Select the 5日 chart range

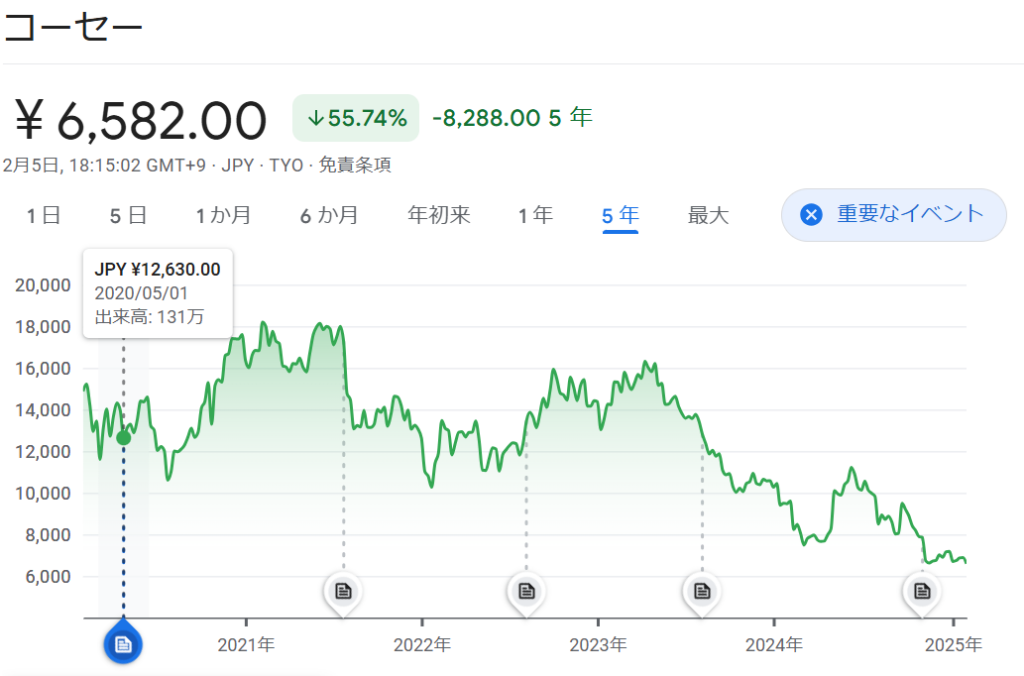[128, 215]
